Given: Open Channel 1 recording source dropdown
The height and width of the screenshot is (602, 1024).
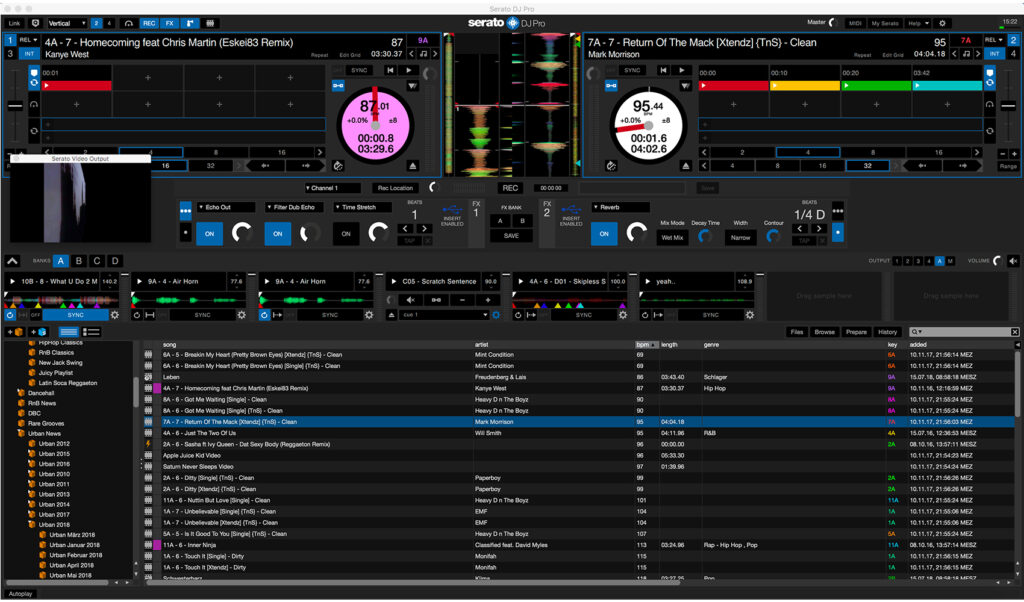Looking at the screenshot, I should point(333,188).
